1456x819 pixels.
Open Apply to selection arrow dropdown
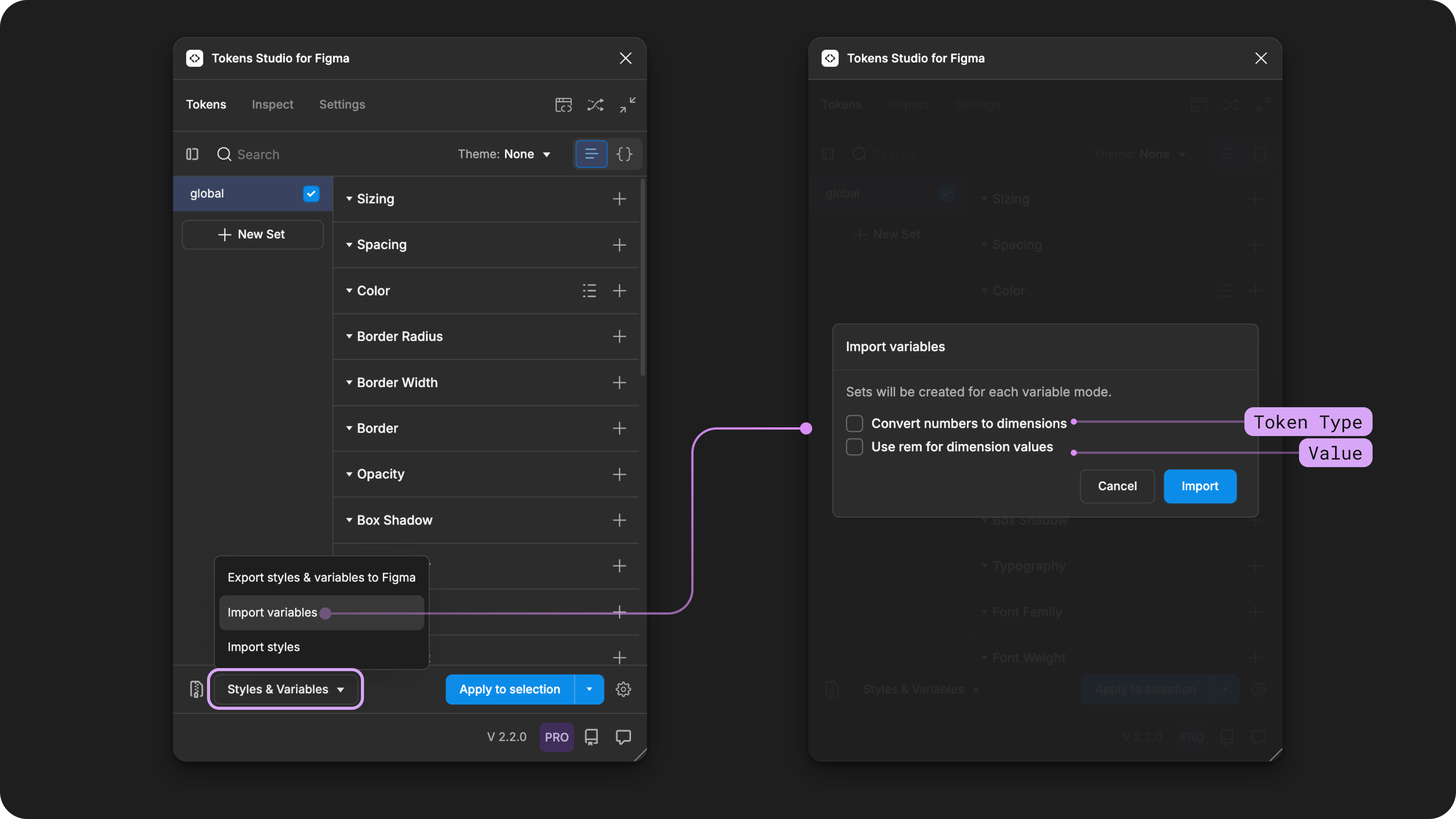pyautogui.click(x=590, y=689)
